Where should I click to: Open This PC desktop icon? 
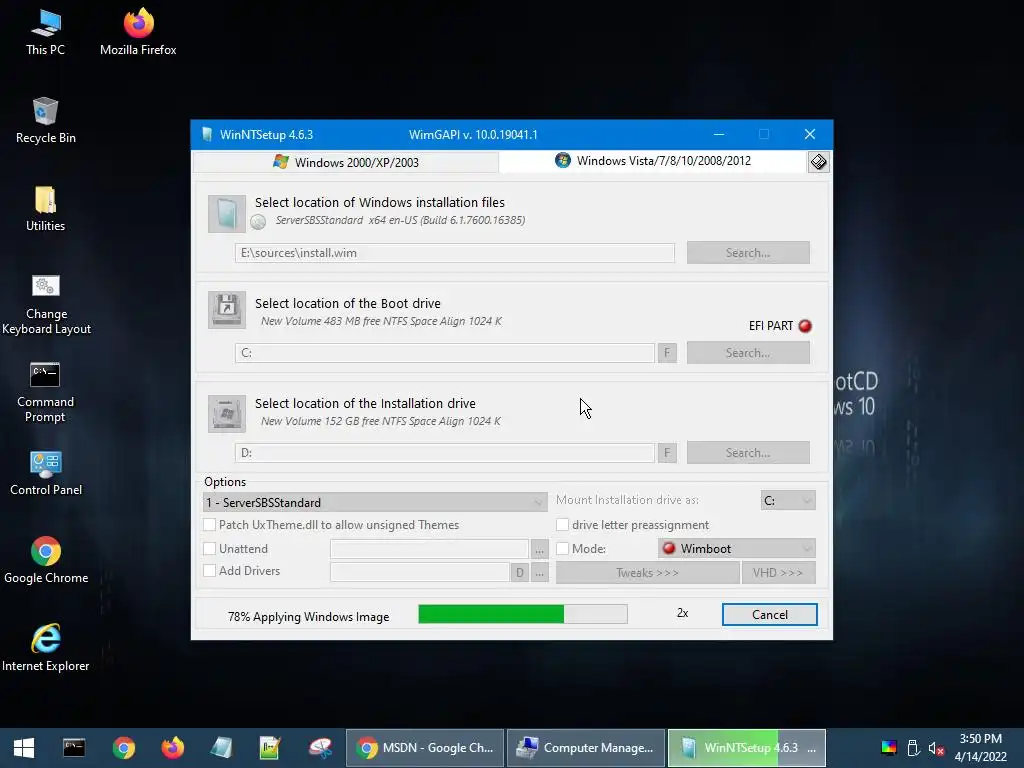[45, 32]
